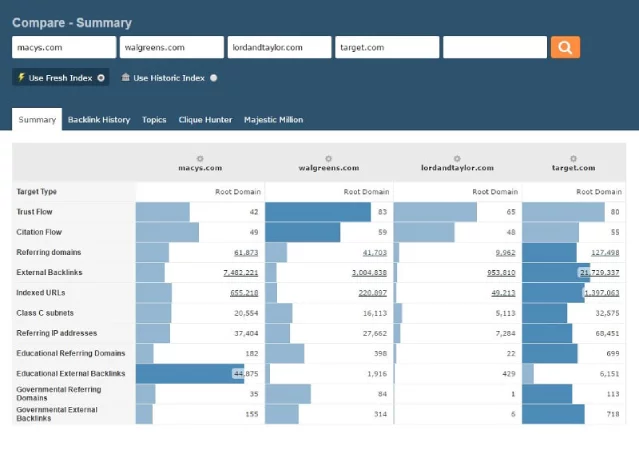Click the Historic Index building icon
Image resolution: width=639 pixels, height=454 pixels.
point(126,77)
